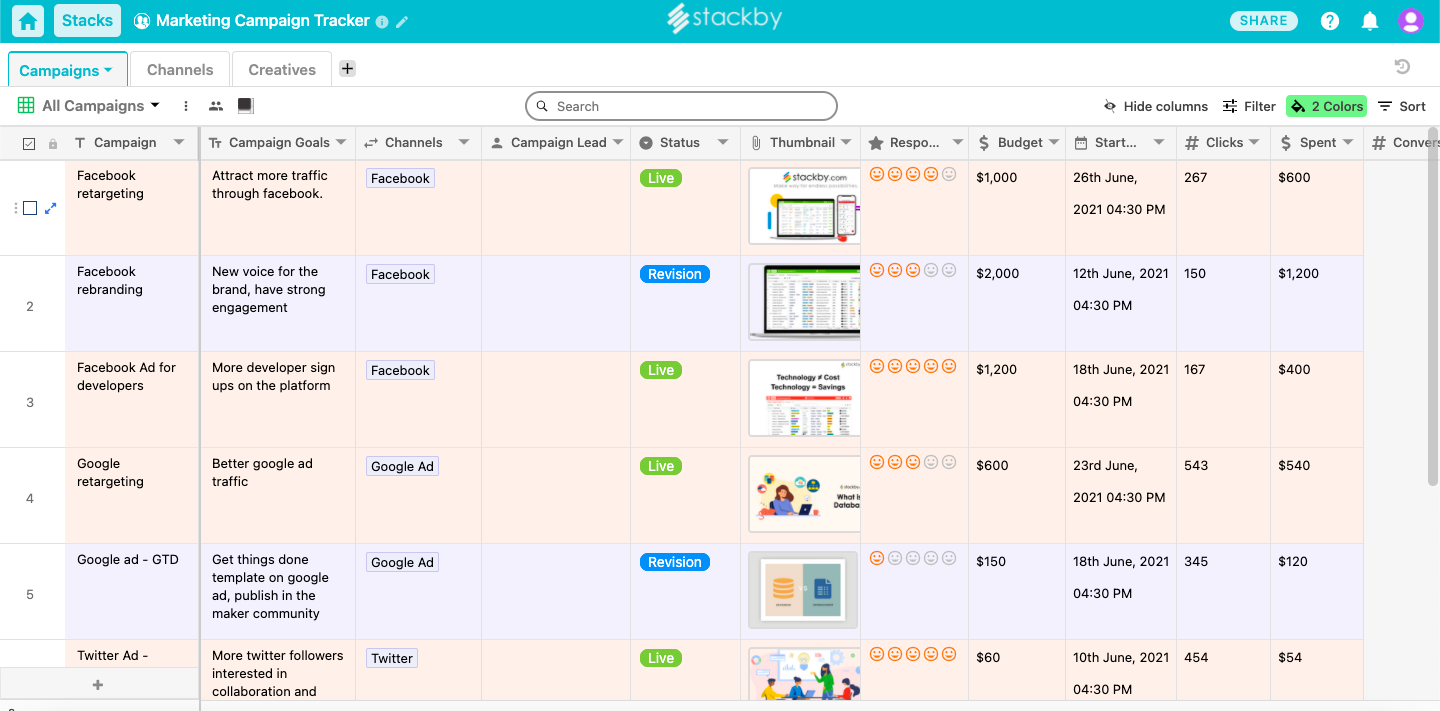The image size is (1440, 711).
Task: Open the Thumbnail column dropdown arrow
Action: point(846,142)
